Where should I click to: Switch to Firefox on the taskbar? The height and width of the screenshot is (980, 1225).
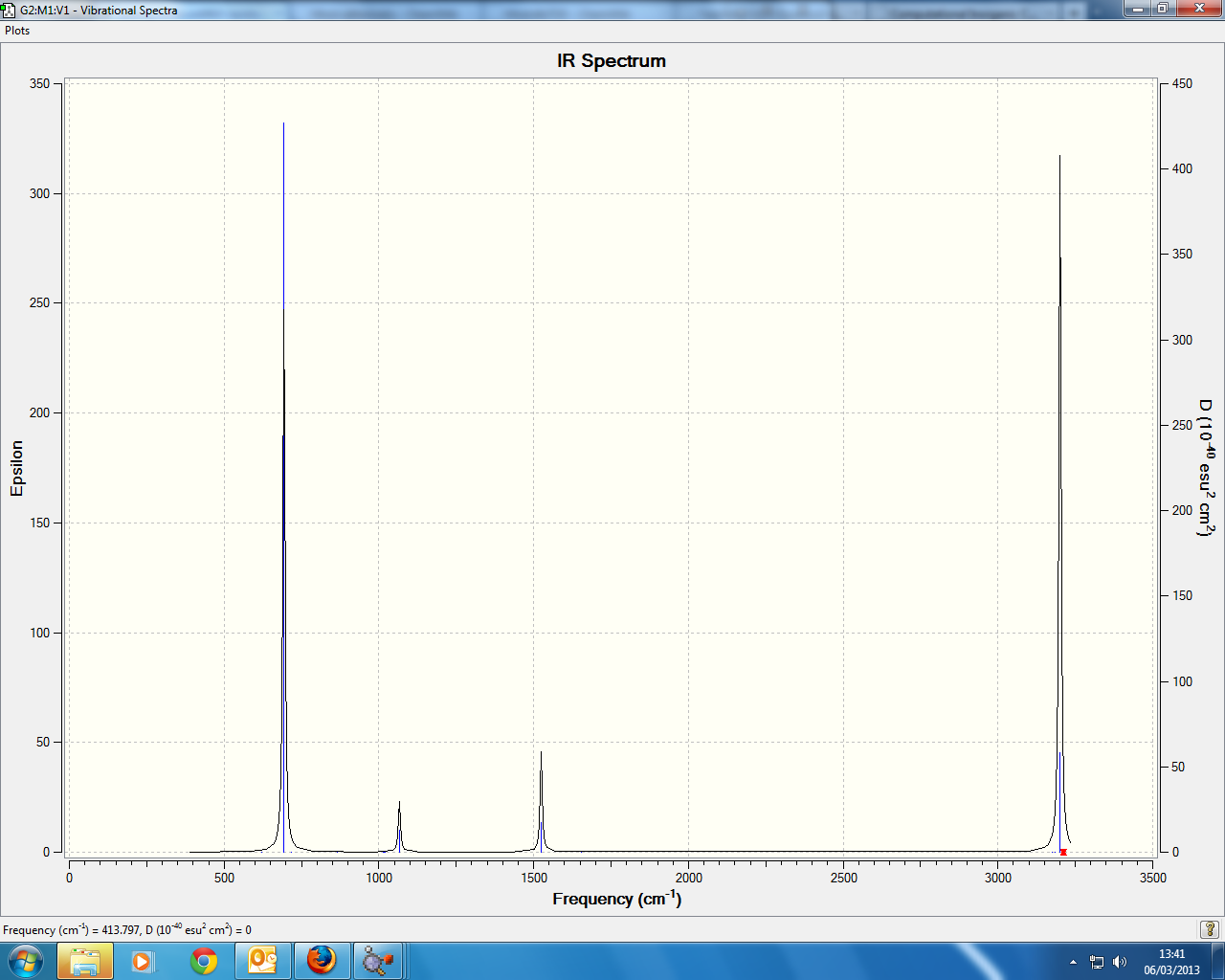(322, 961)
